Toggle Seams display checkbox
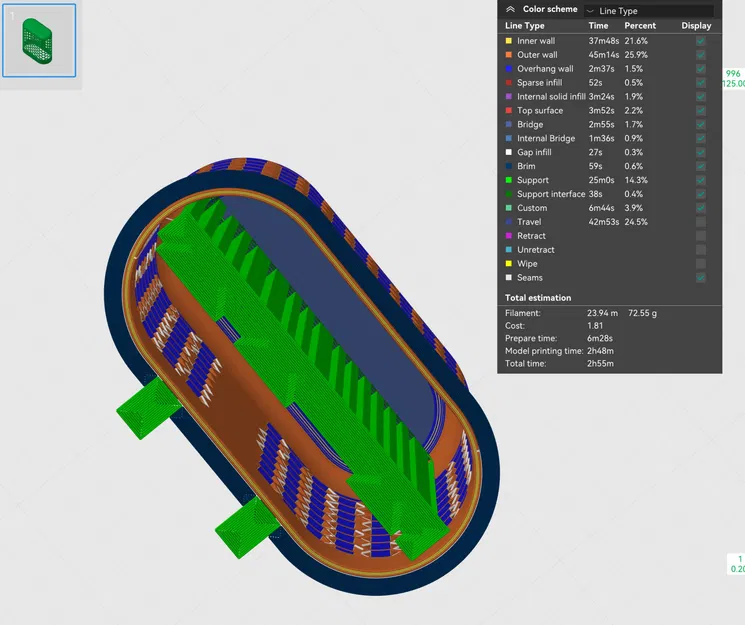This screenshot has height=625, width=745. coord(700,278)
